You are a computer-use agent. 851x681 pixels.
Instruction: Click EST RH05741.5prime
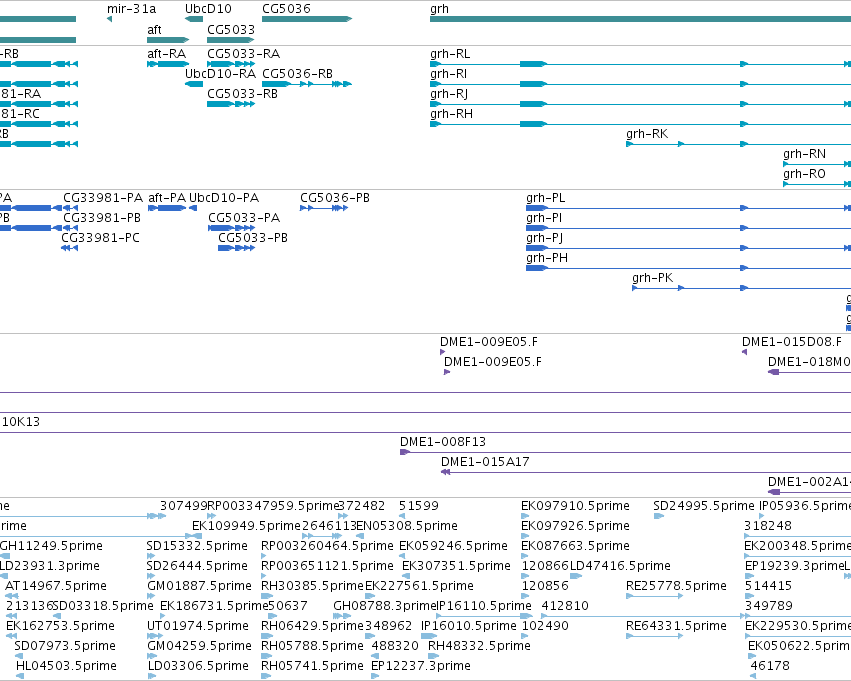[313, 667]
